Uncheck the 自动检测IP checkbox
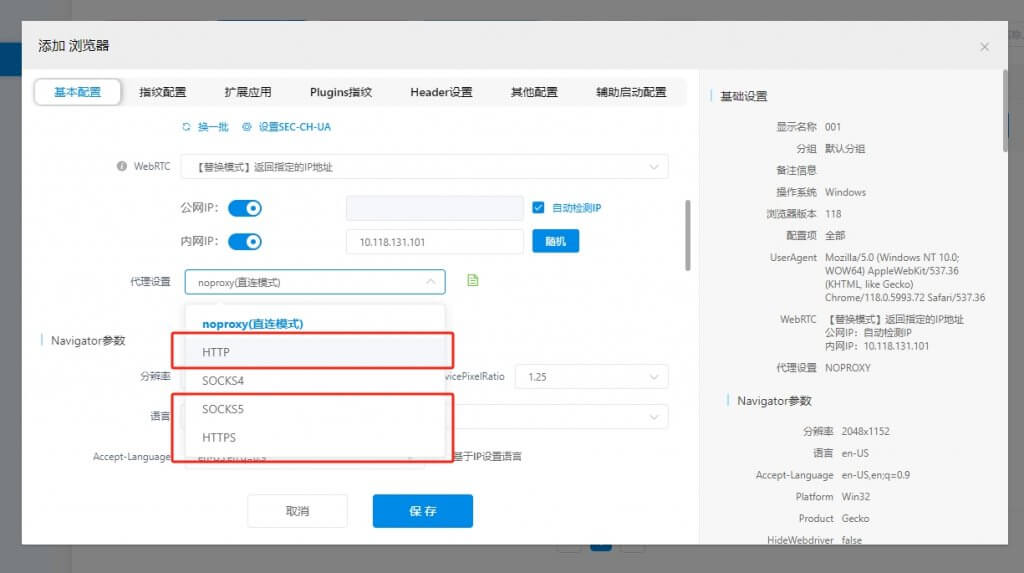This screenshot has width=1024, height=573. point(538,208)
